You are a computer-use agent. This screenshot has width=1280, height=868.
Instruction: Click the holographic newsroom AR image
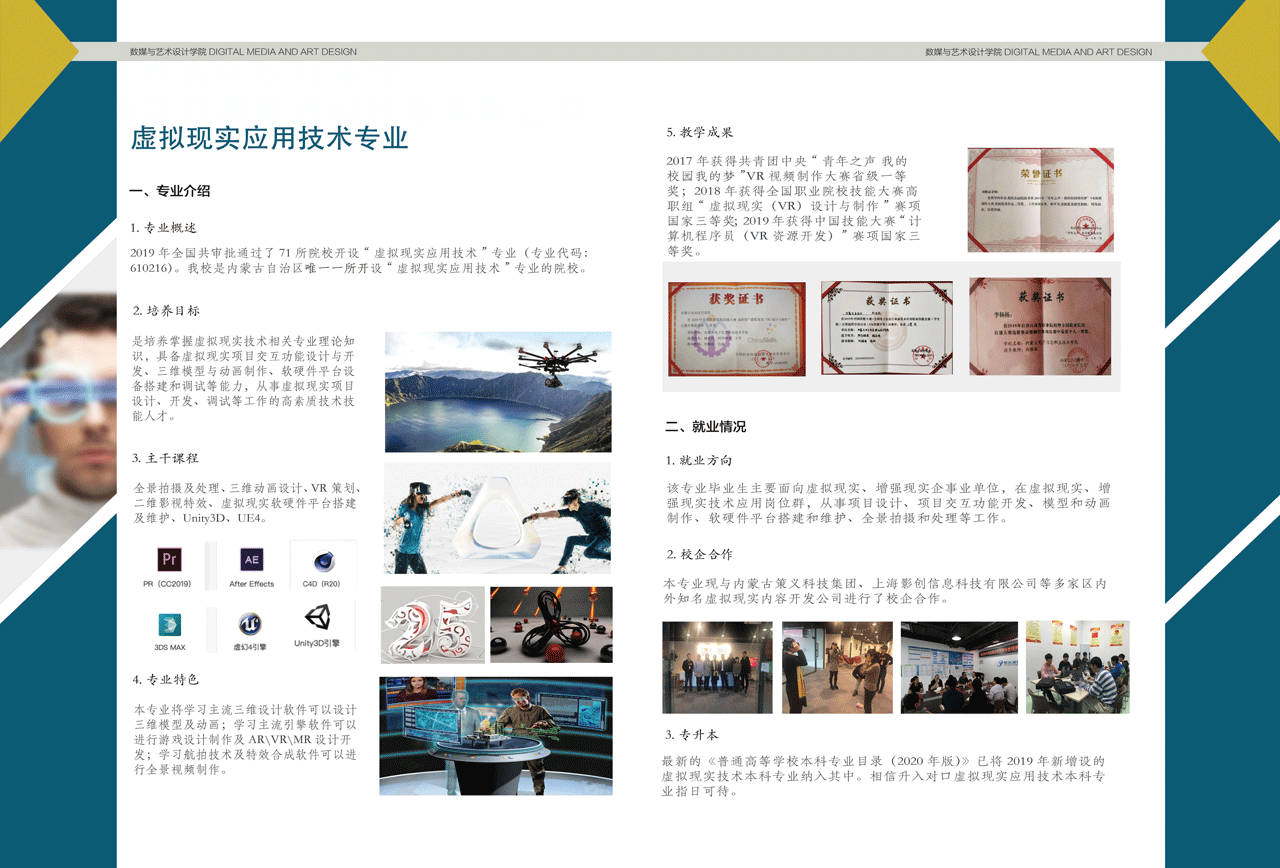(x=496, y=736)
